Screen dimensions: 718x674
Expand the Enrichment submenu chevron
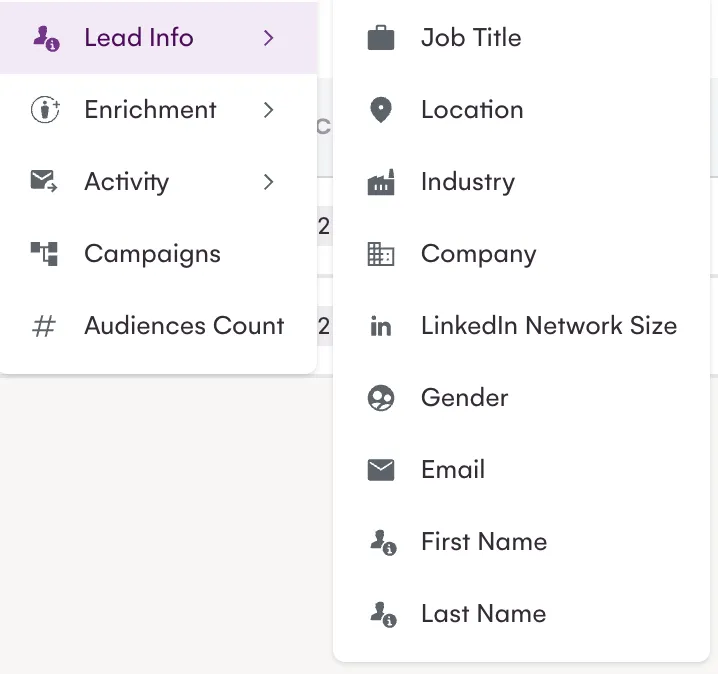pos(268,110)
